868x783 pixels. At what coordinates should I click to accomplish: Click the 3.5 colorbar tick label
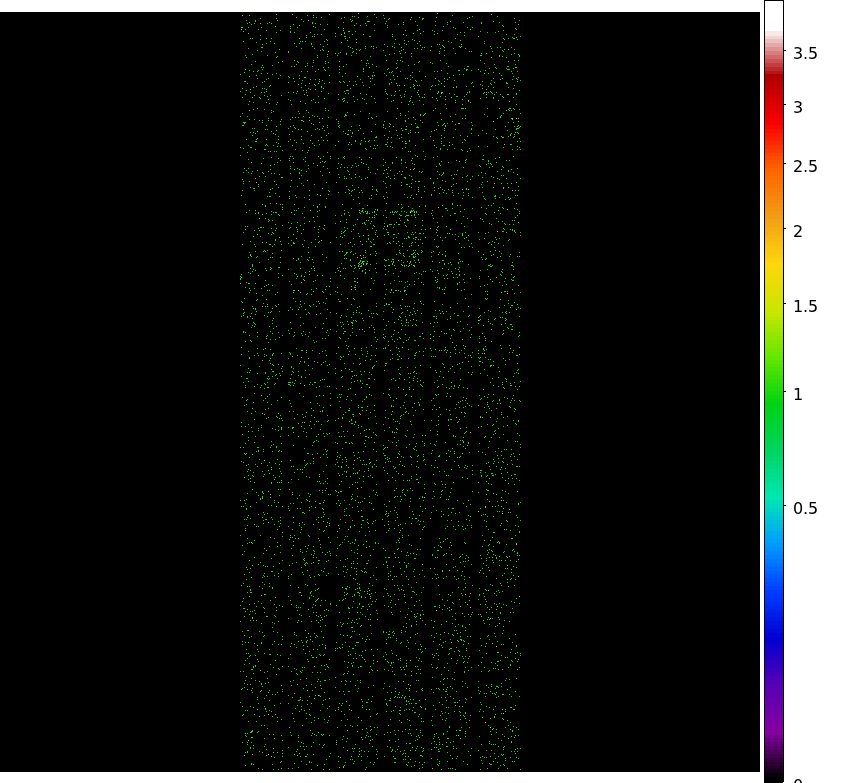coord(805,54)
